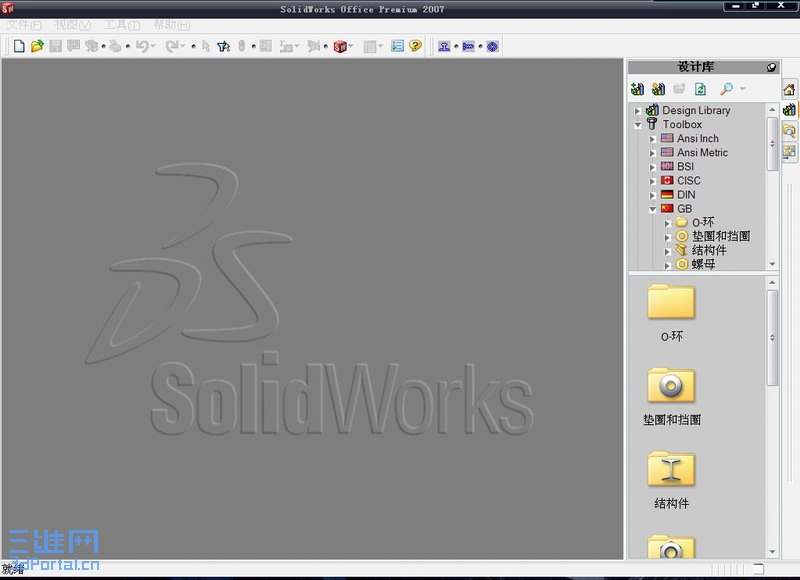Open the 帮助(H) menu
This screenshot has width=800, height=580.
point(172,25)
